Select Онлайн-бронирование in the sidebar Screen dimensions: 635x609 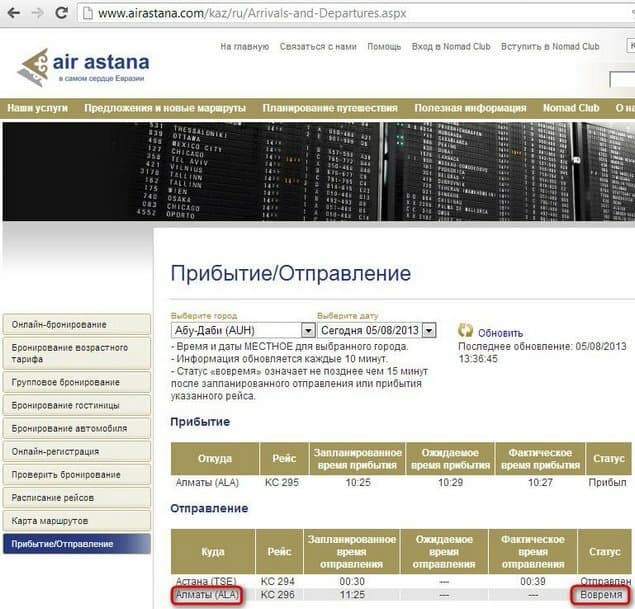pos(77,324)
